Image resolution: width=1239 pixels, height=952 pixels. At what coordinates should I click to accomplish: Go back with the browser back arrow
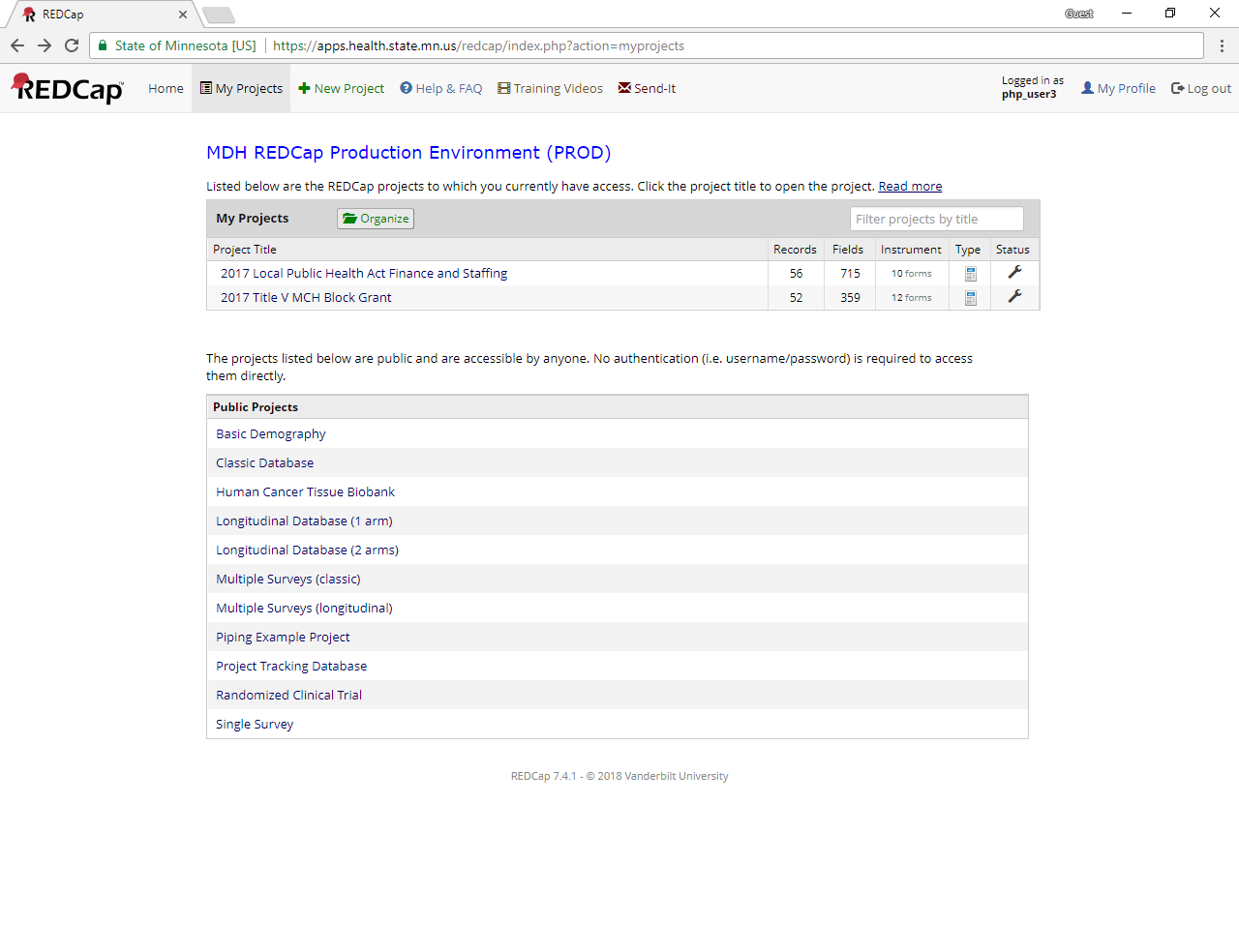tap(17, 45)
